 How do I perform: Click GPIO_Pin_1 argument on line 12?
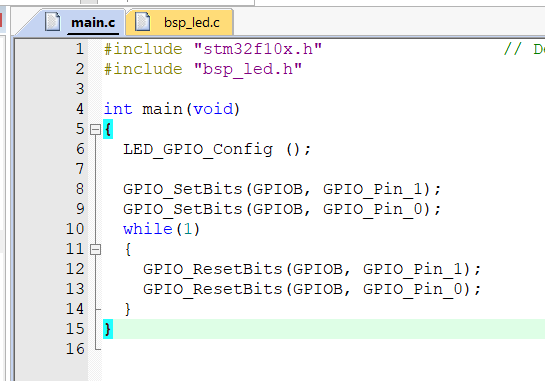pyautogui.click(x=413, y=269)
